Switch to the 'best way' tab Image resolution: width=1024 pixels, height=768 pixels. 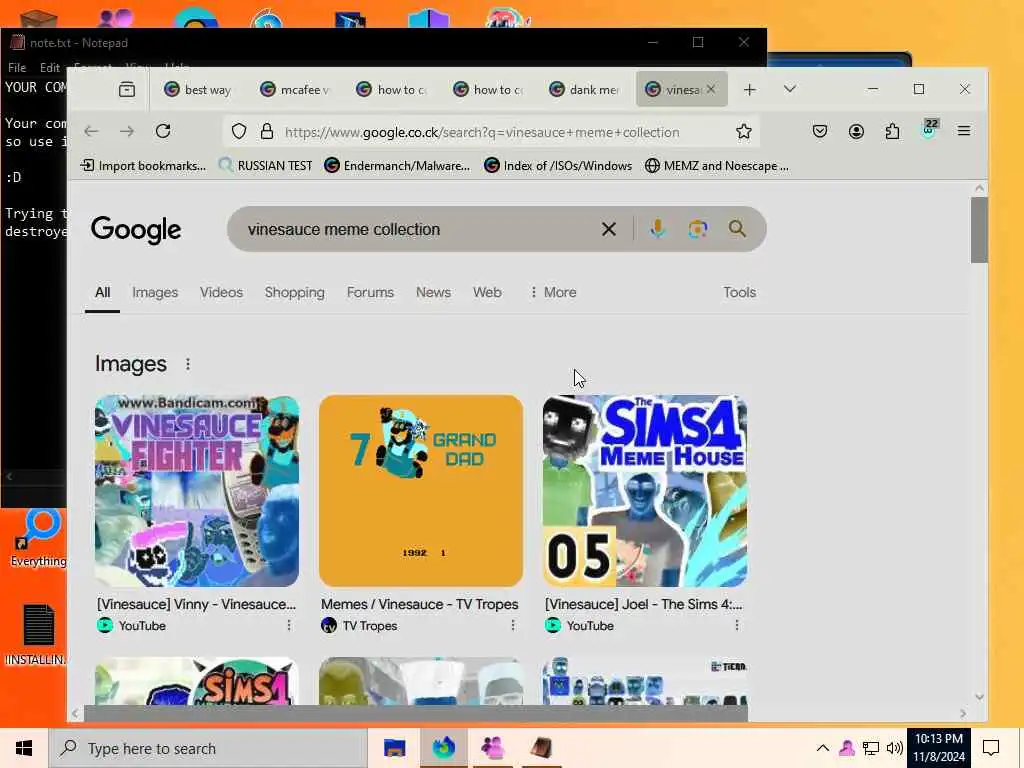click(x=199, y=89)
